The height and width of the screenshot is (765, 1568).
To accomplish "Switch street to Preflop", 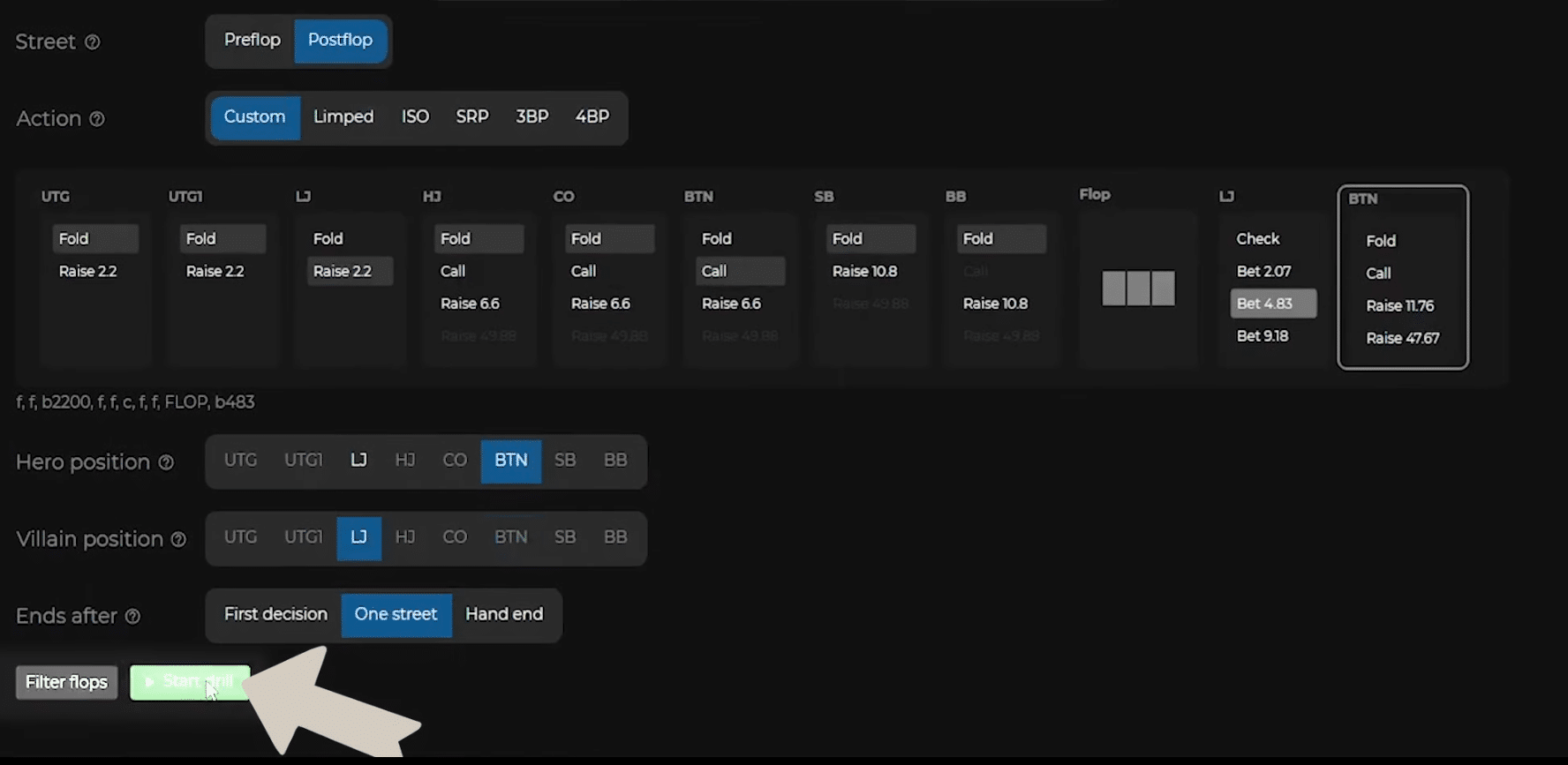I will 252,41.
